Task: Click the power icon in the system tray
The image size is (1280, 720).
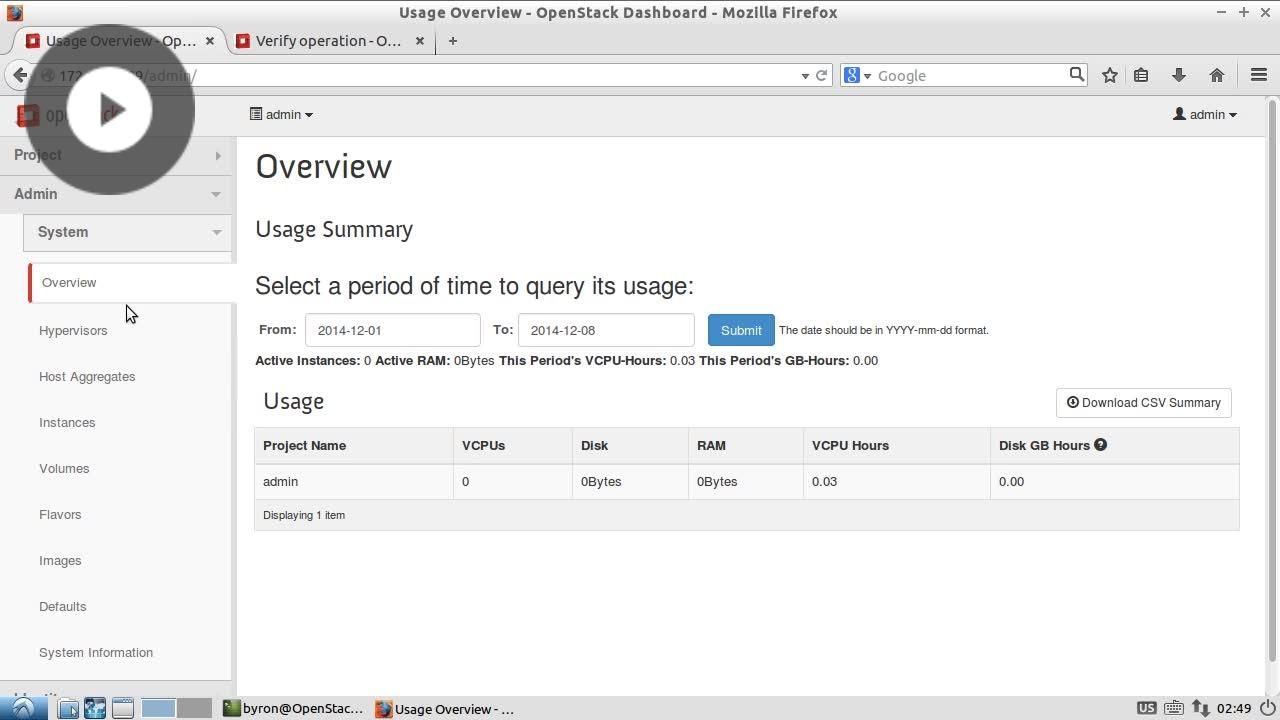Action: tap(1268, 709)
